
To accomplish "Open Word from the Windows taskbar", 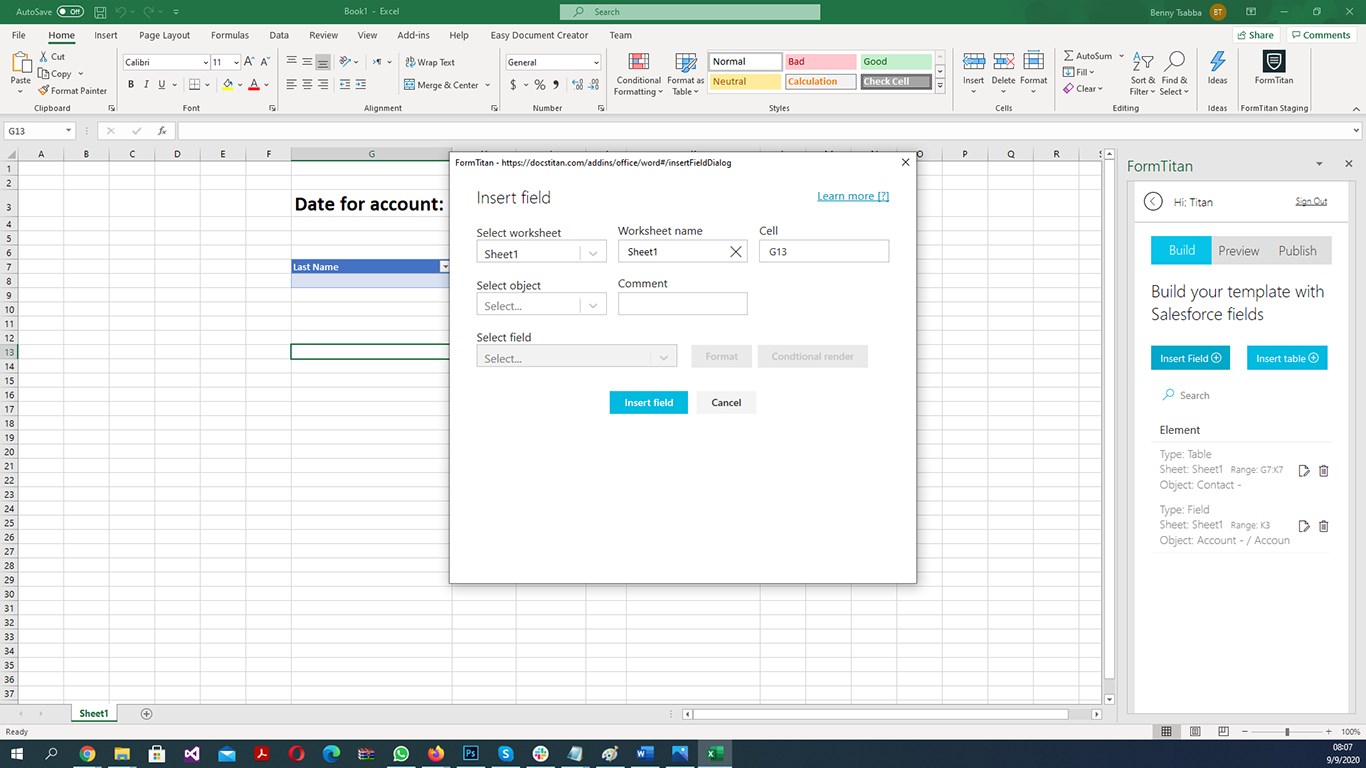I will (x=643, y=753).
